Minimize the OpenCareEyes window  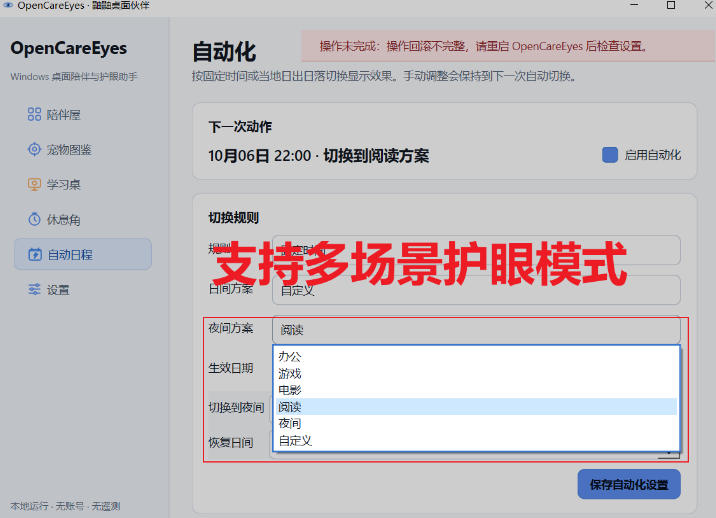click(634, 5)
